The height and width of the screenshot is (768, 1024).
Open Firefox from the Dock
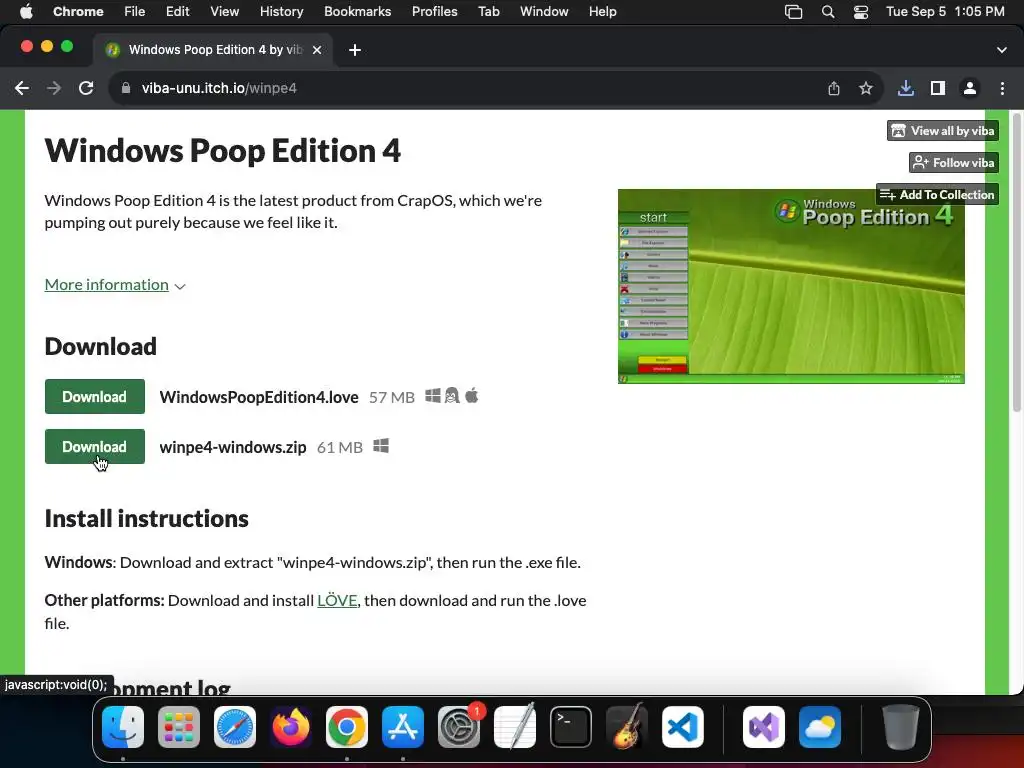tap(291, 727)
